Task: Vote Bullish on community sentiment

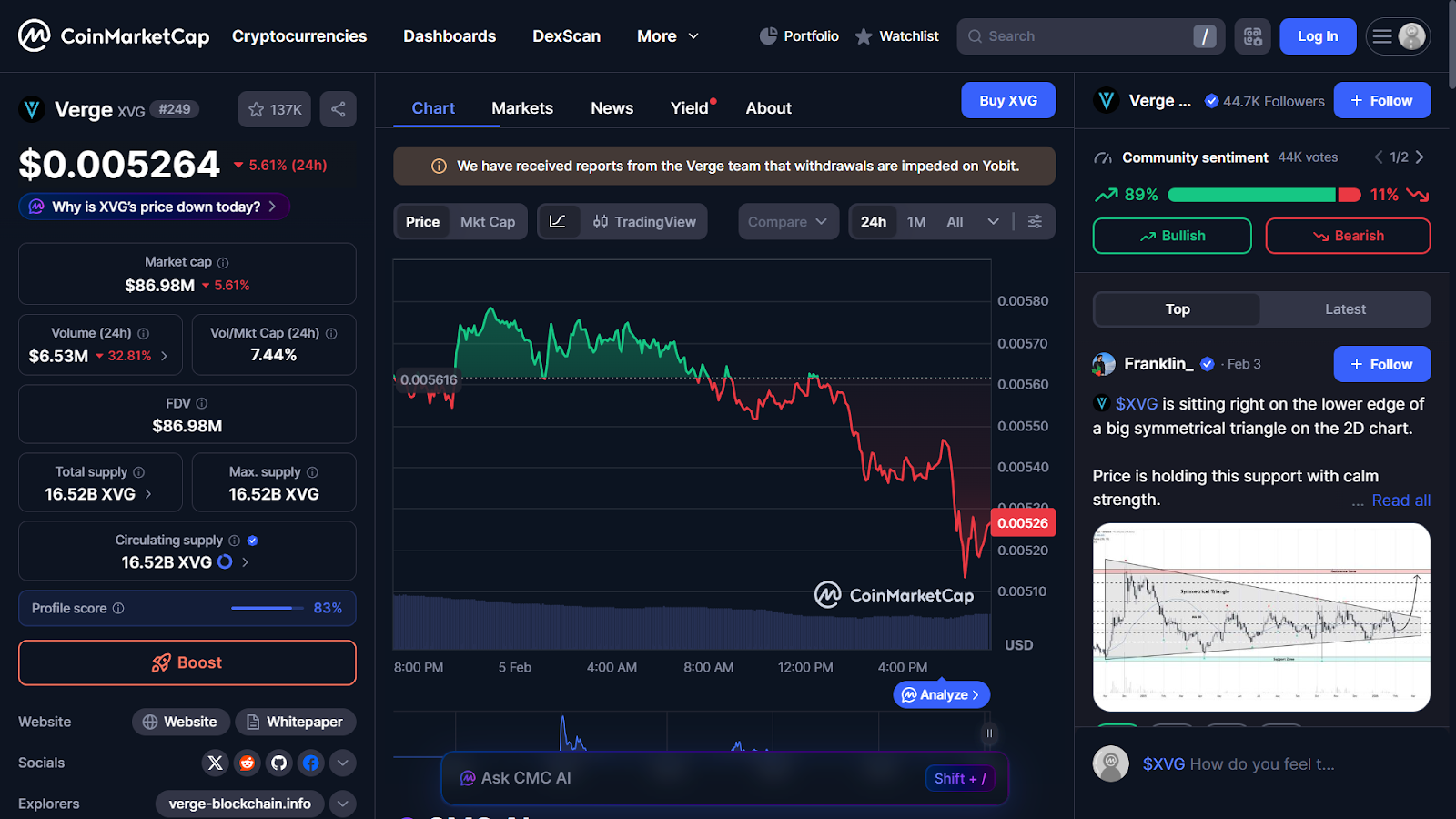Action: [1171, 236]
